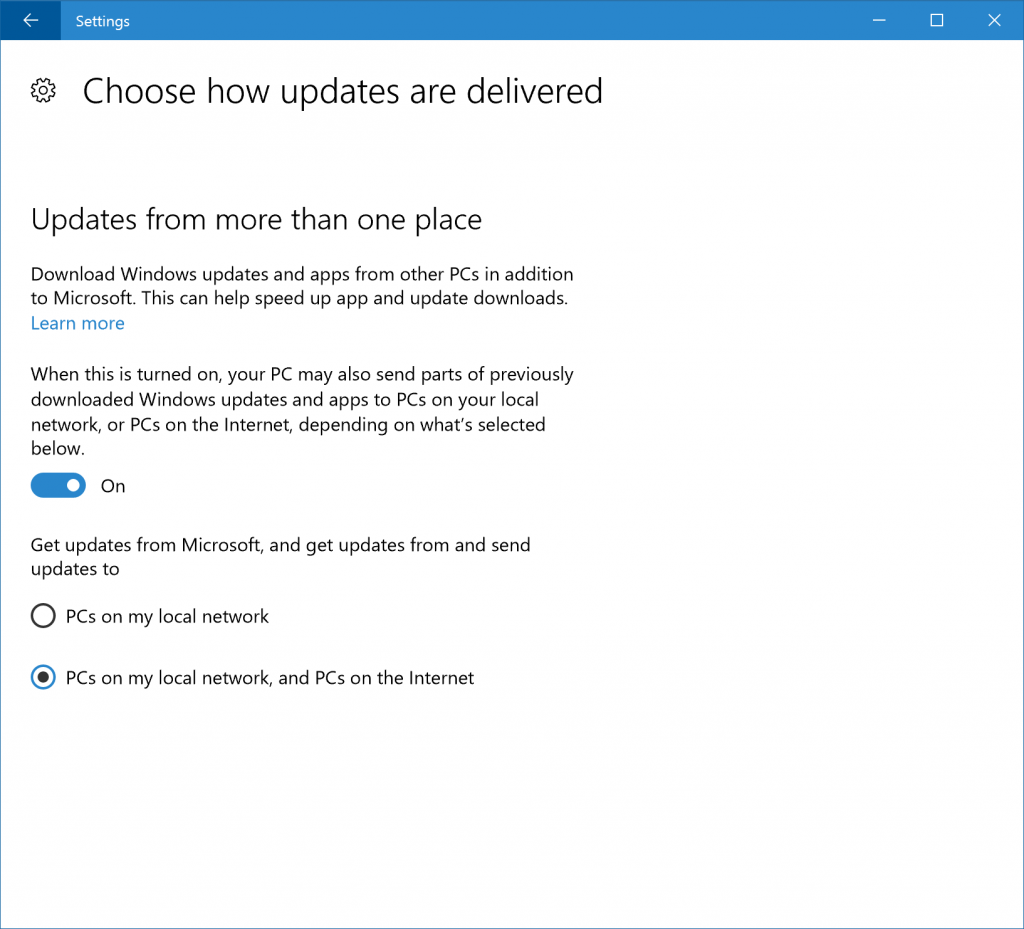Click the Updates from more than one place heading

[x=257, y=219]
